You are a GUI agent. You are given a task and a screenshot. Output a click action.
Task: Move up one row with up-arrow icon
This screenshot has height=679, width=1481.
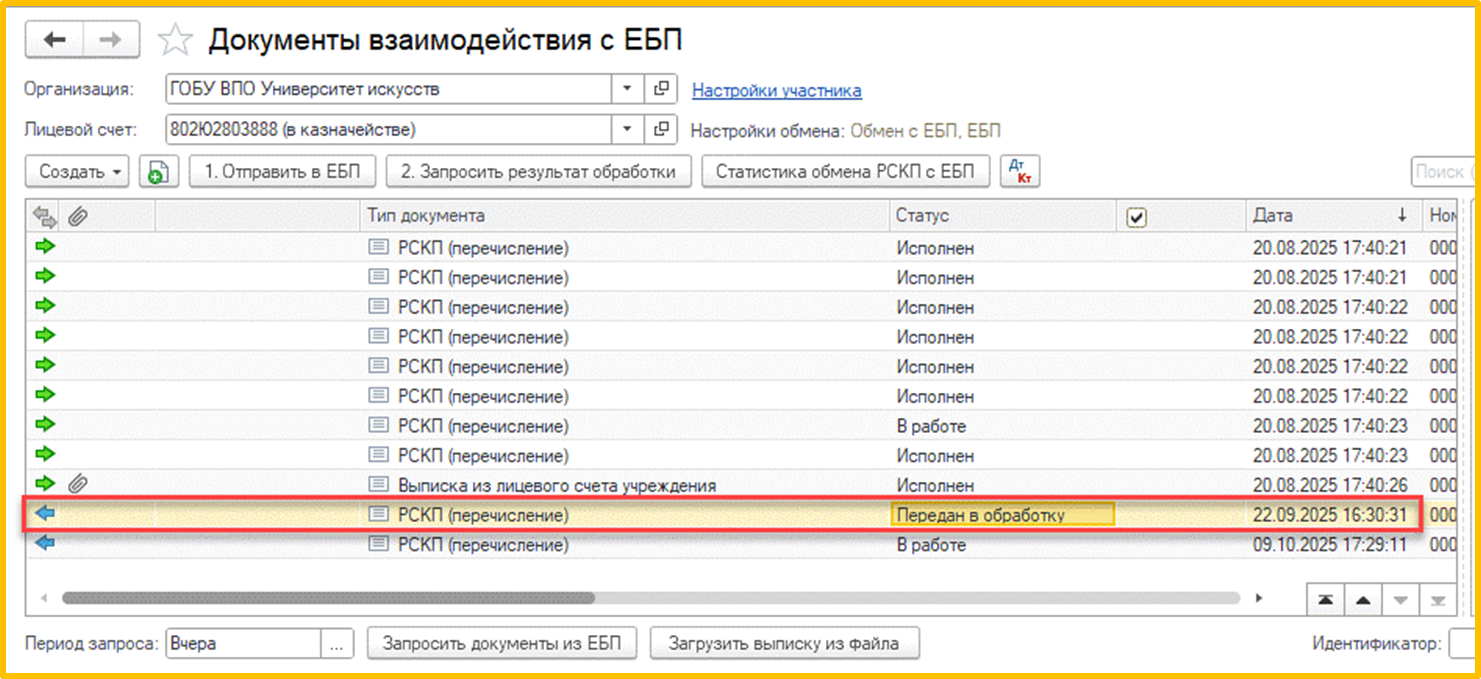pos(1362,600)
